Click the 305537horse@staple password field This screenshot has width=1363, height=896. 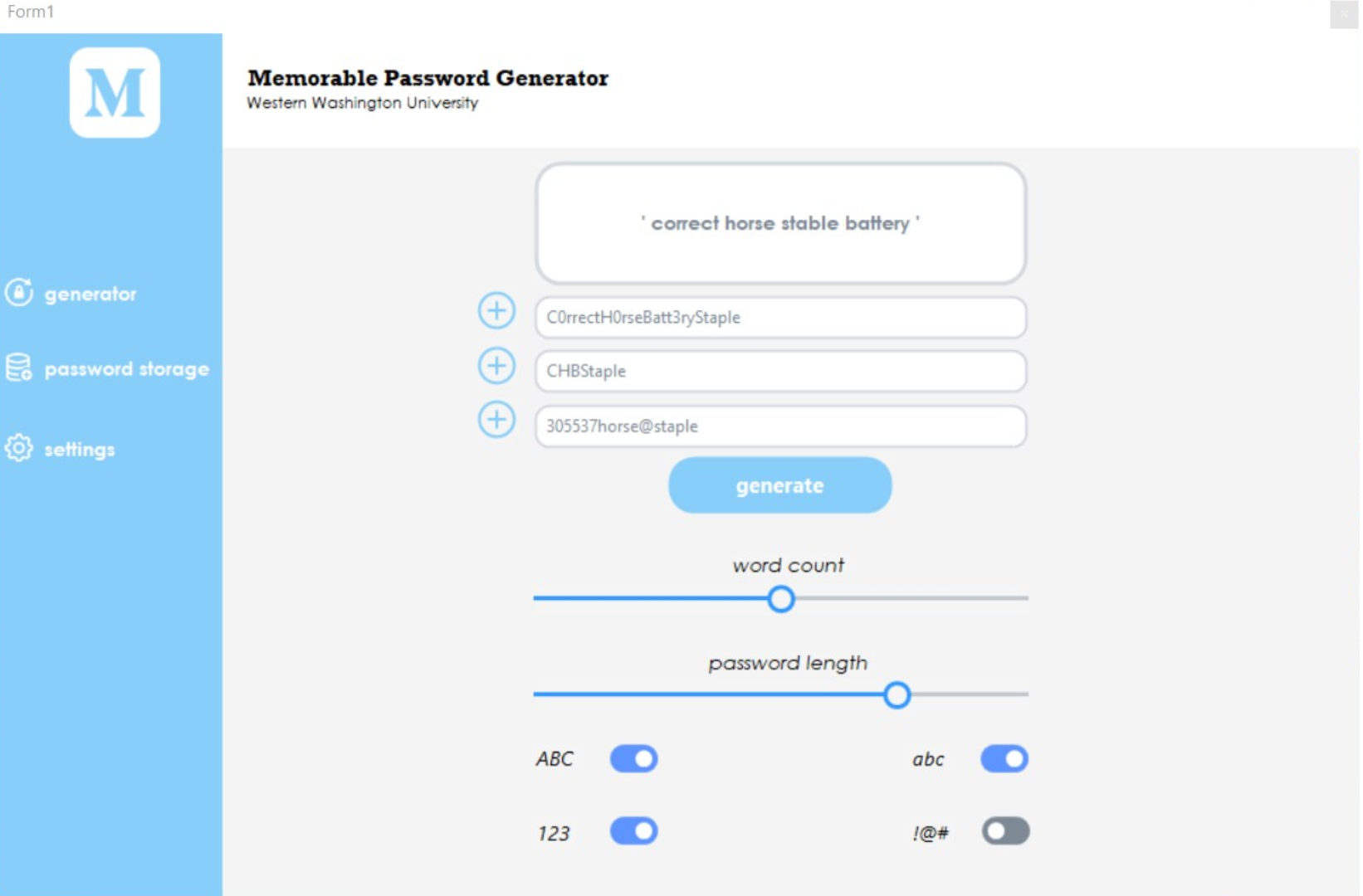(x=780, y=426)
